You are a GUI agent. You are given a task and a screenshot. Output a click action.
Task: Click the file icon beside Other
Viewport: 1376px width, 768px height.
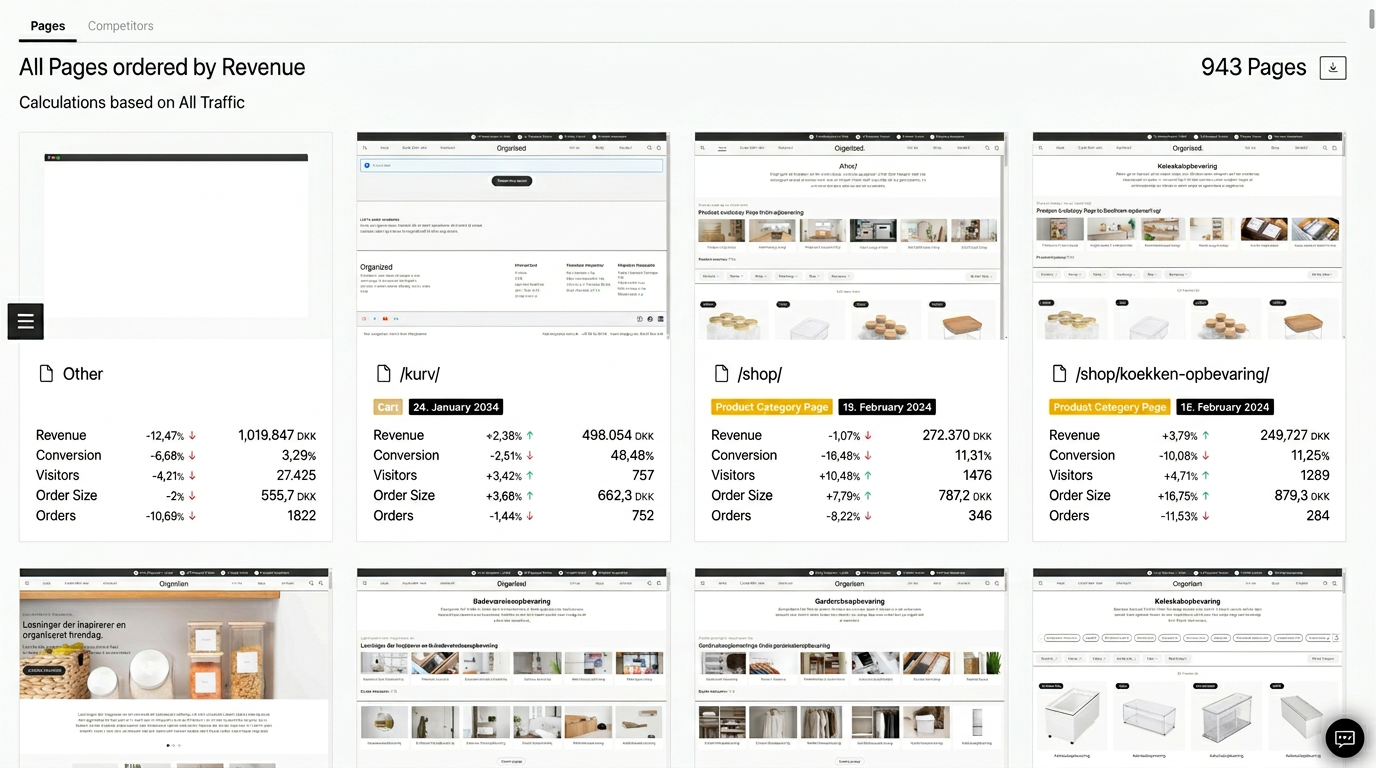tap(46, 374)
